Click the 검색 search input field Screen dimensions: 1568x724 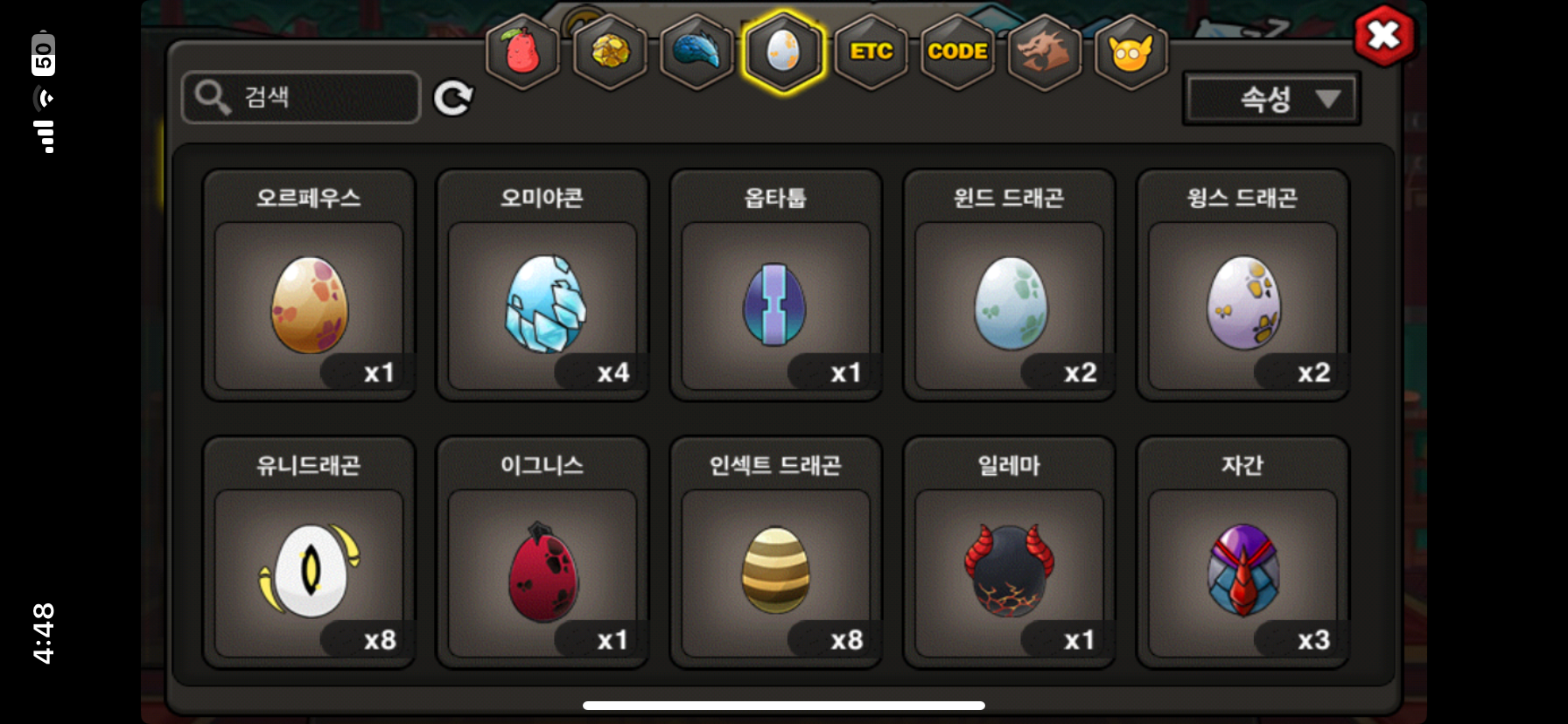pos(301,97)
